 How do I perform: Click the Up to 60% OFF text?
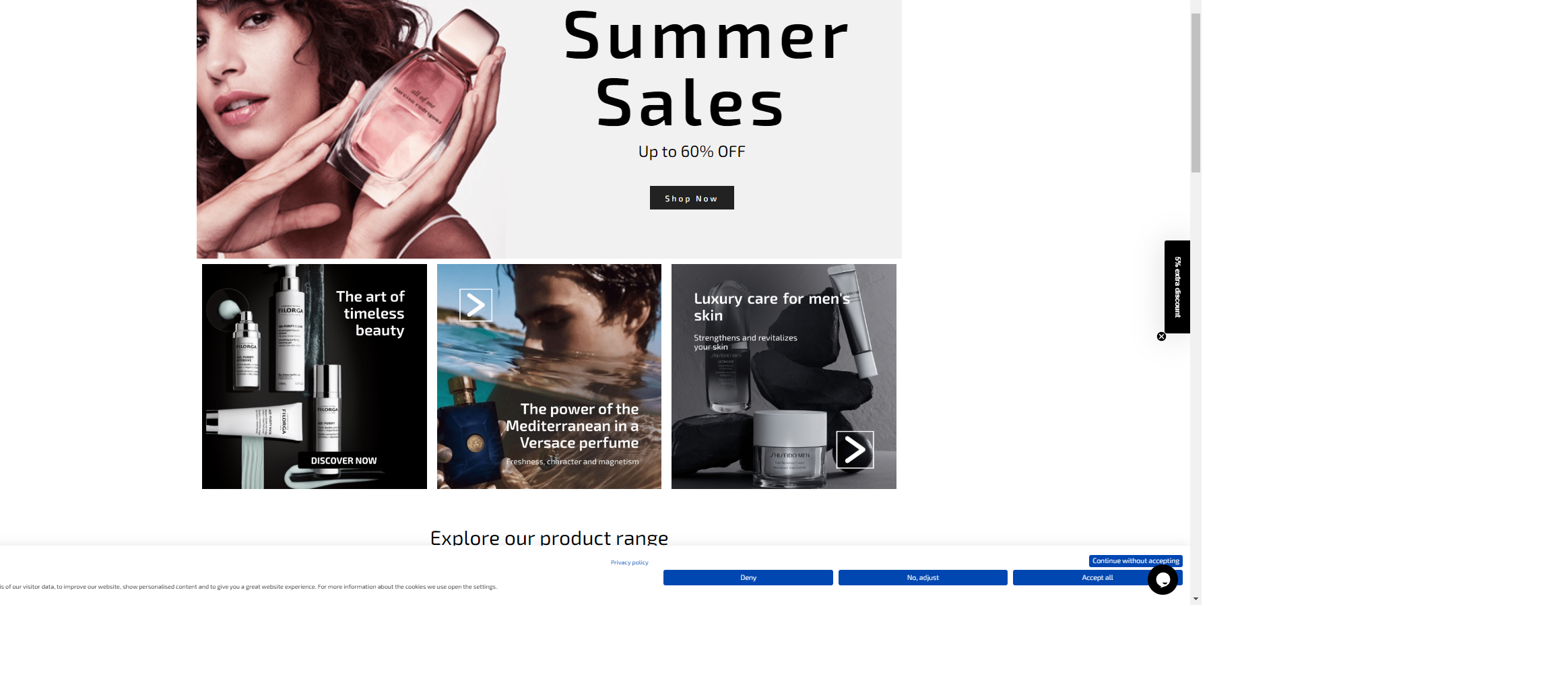(x=692, y=152)
